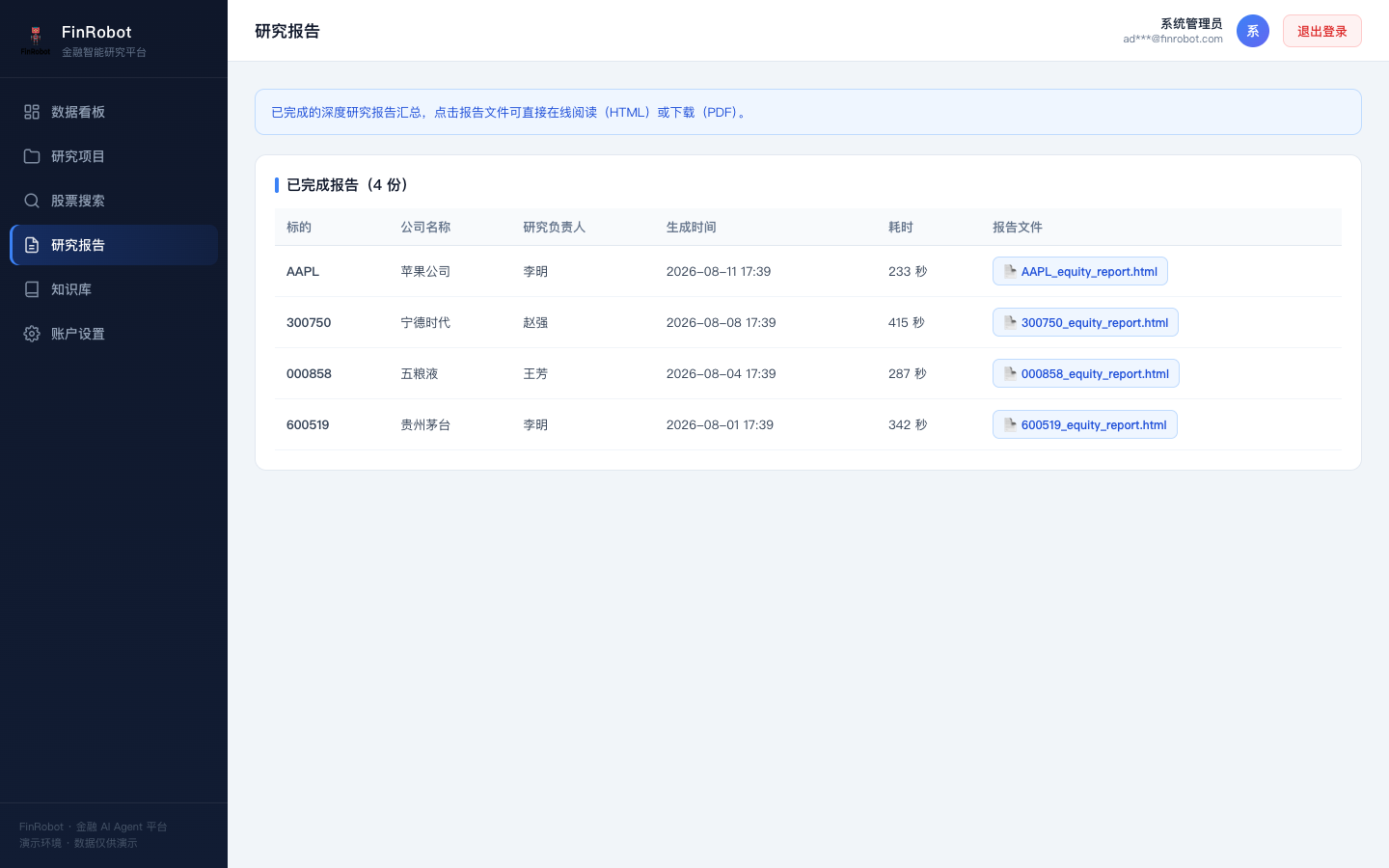Click file icon beside 000858_equity_report.html
This screenshot has height=868, width=1389.
click(x=1010, y=373)
